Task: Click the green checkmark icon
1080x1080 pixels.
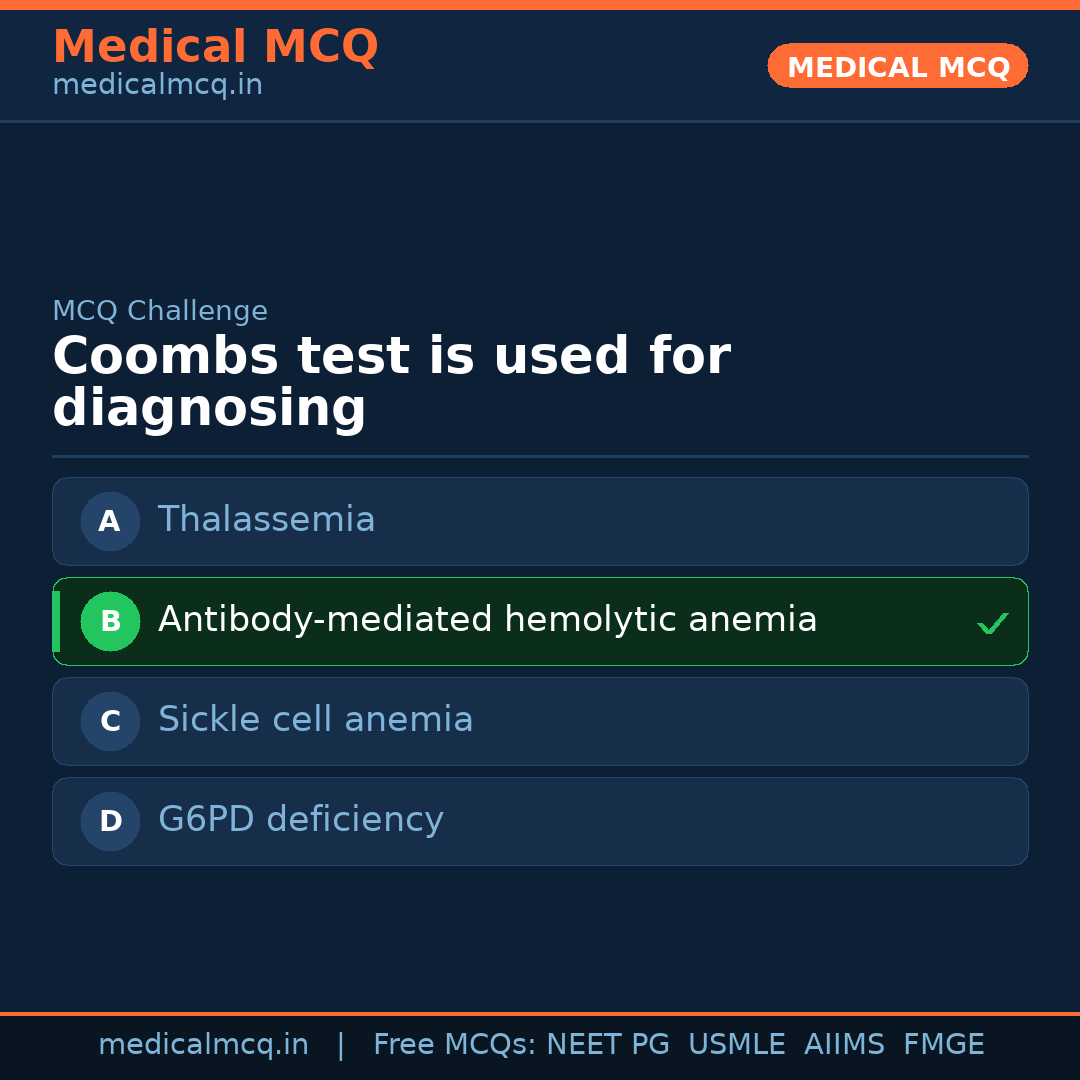Action: click(992, 623)
